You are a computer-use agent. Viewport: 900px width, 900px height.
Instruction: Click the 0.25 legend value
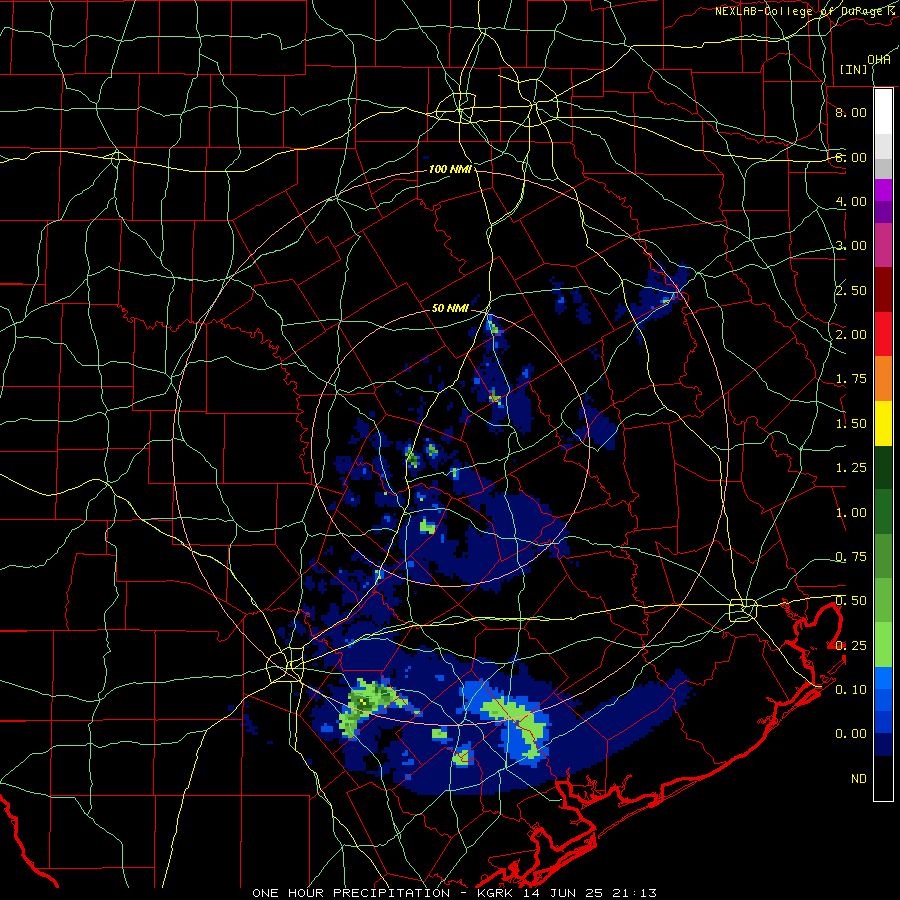(851, 646)
